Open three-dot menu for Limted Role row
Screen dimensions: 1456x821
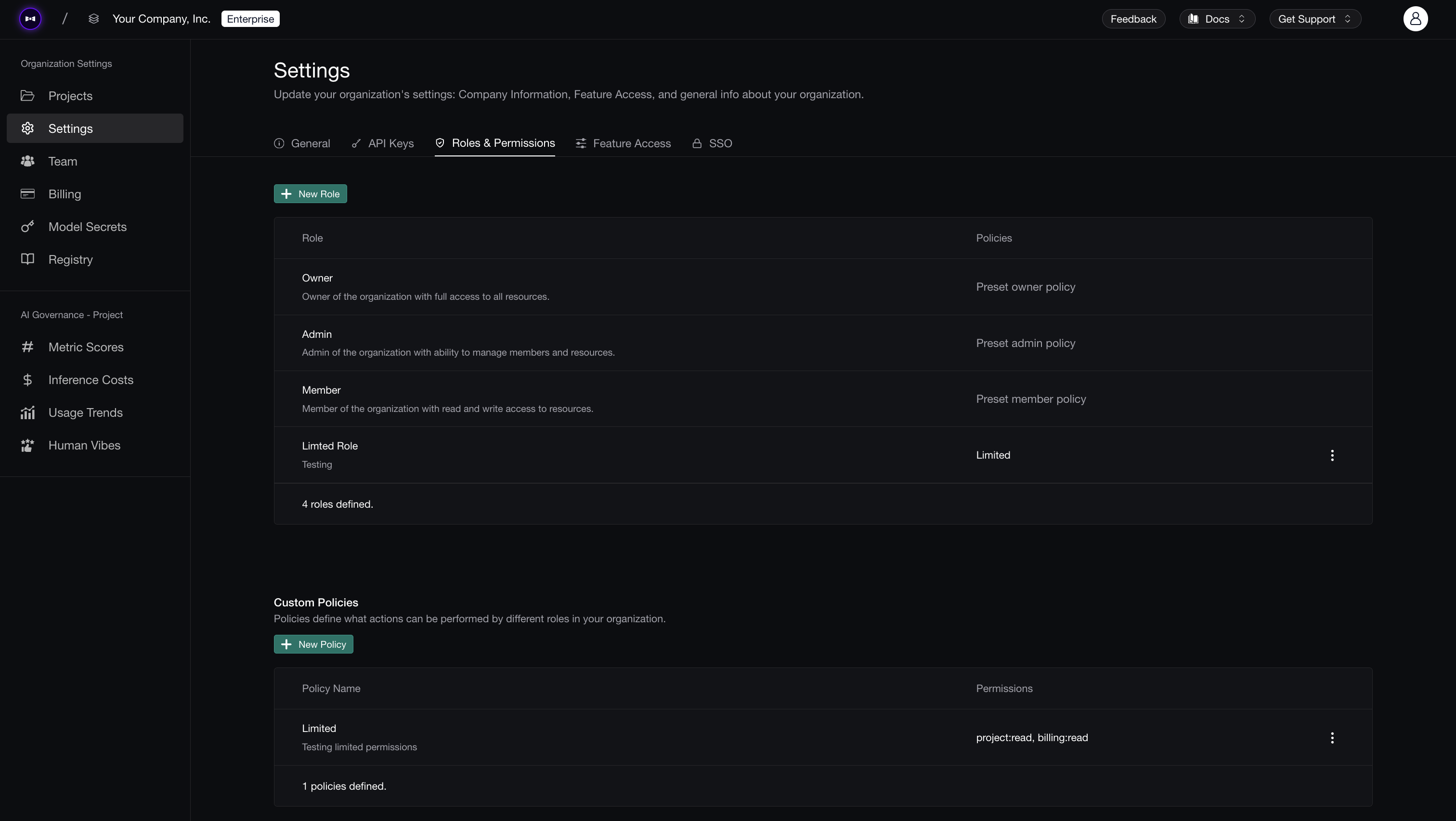(x=1332, y=455)
